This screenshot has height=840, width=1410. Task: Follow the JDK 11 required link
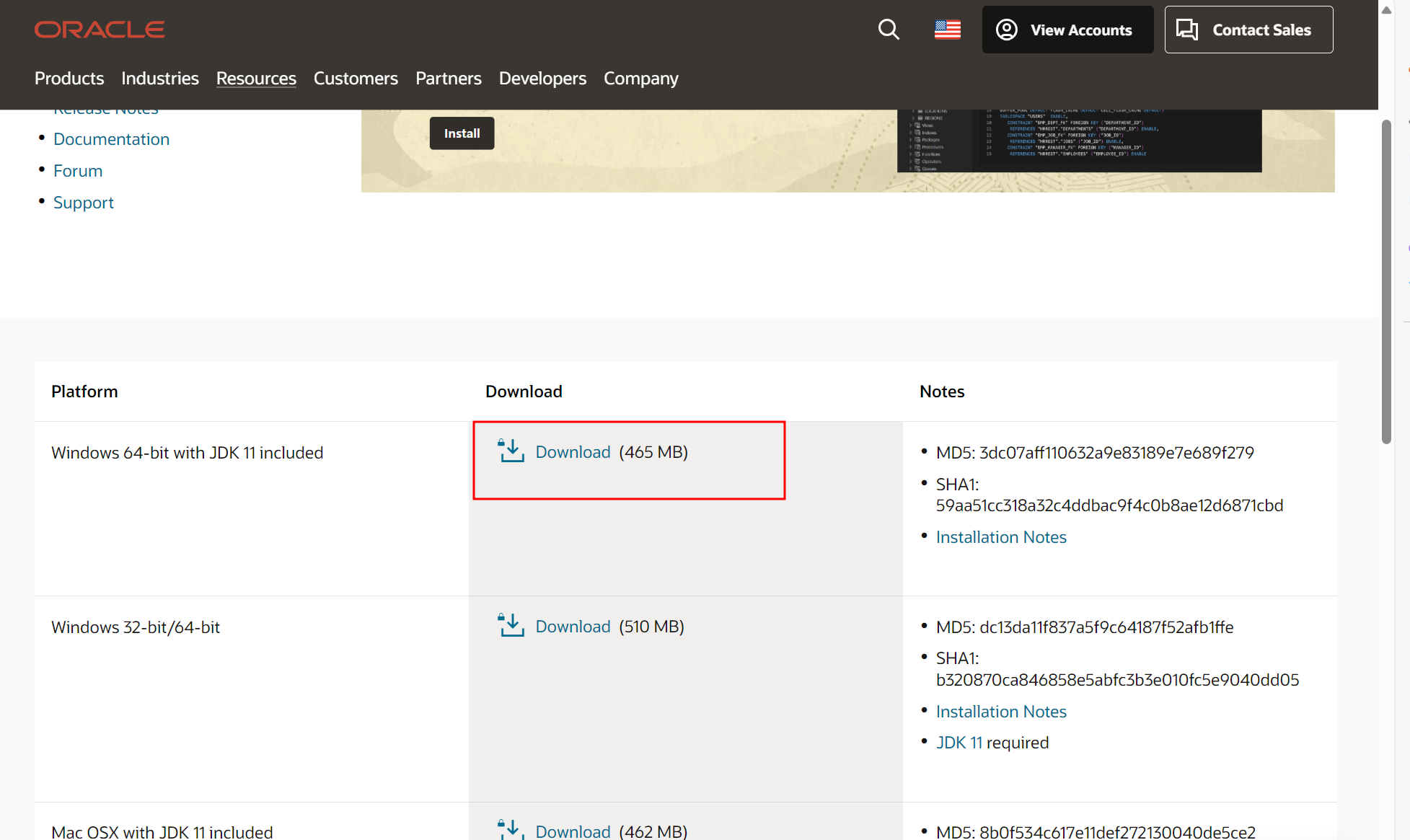tap(959, 743)
